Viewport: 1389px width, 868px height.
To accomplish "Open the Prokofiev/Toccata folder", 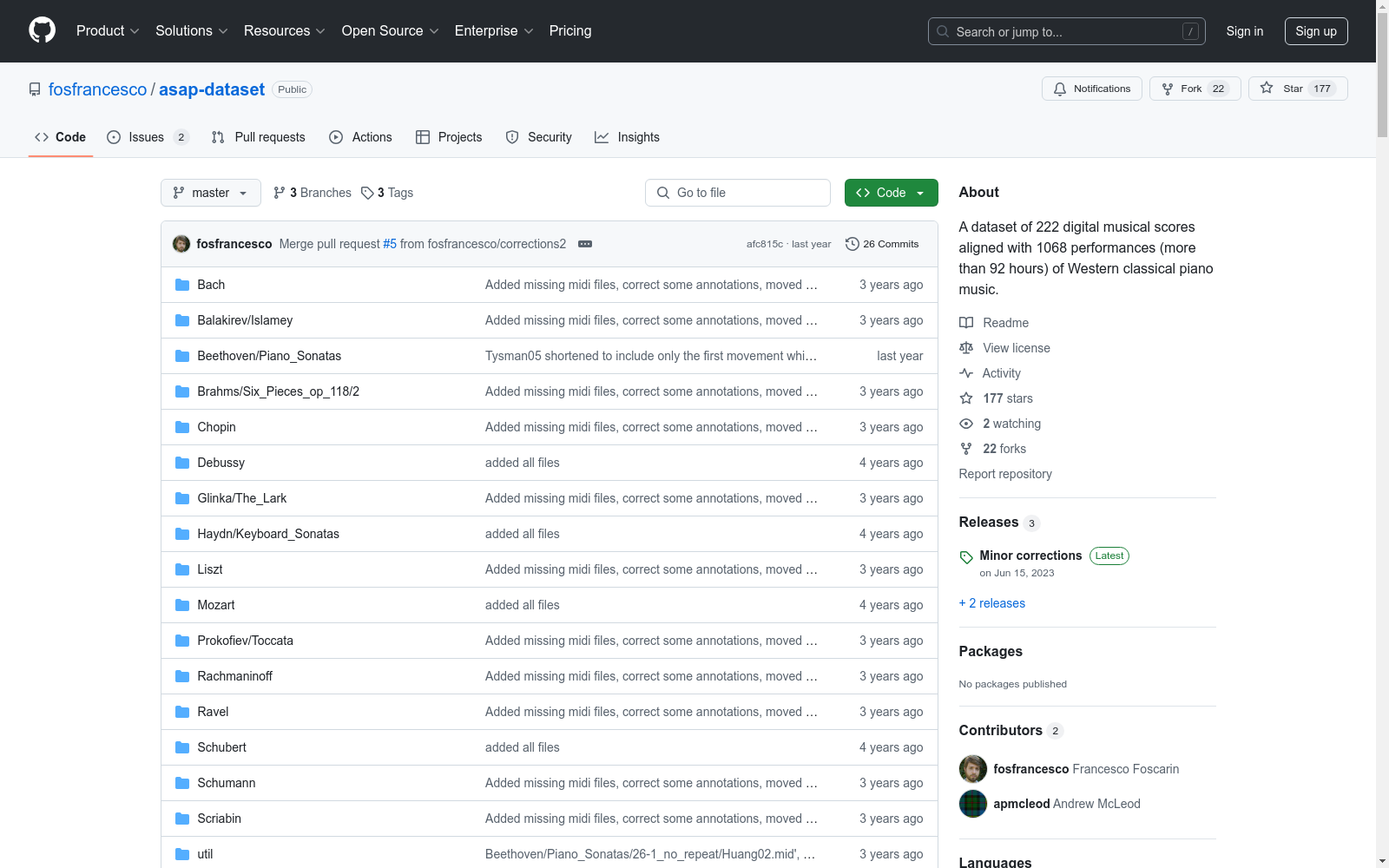I will pos(246,641).
